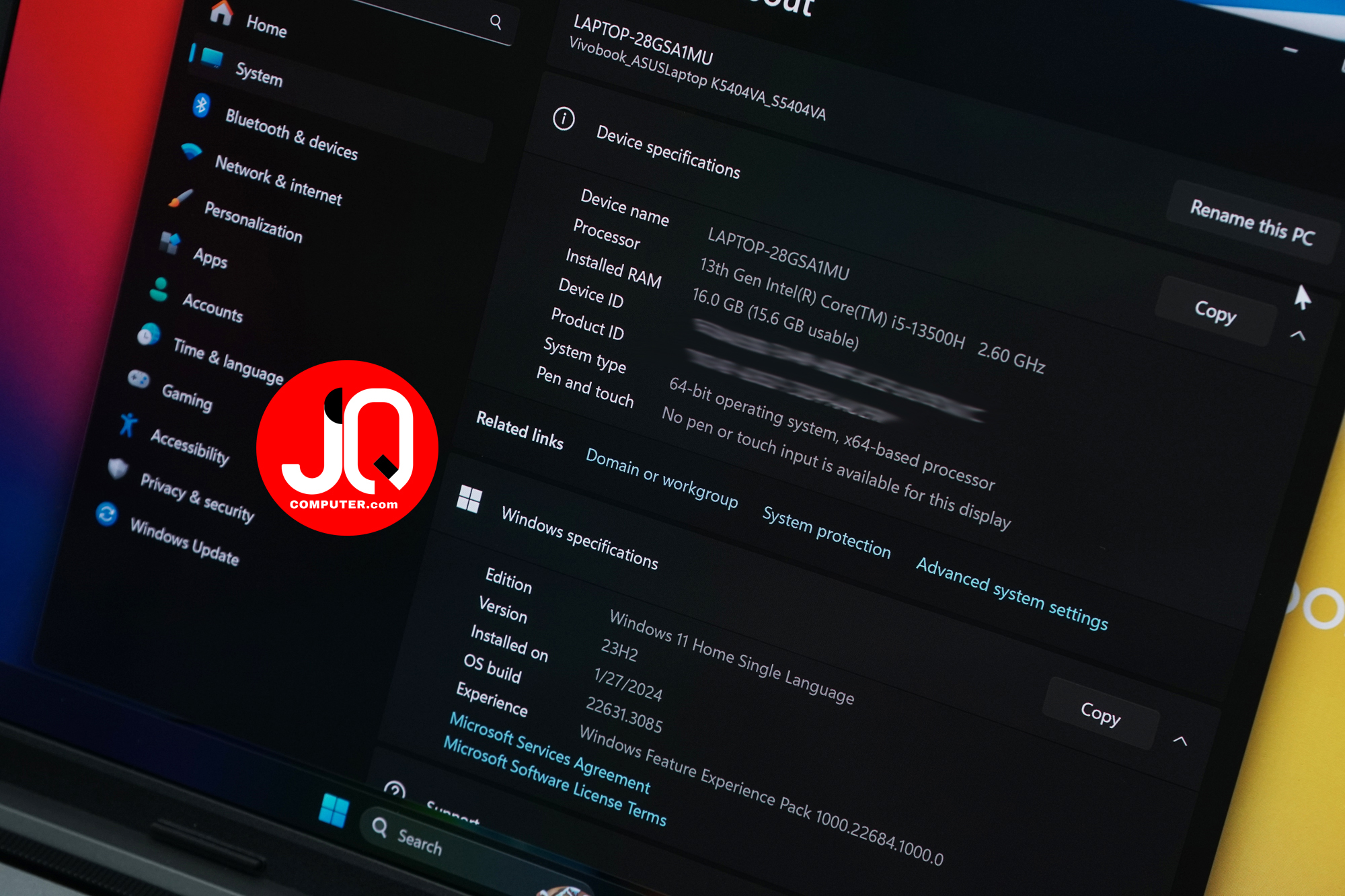Open Microsoft Services Agreement link

click(x=549, y=753)
